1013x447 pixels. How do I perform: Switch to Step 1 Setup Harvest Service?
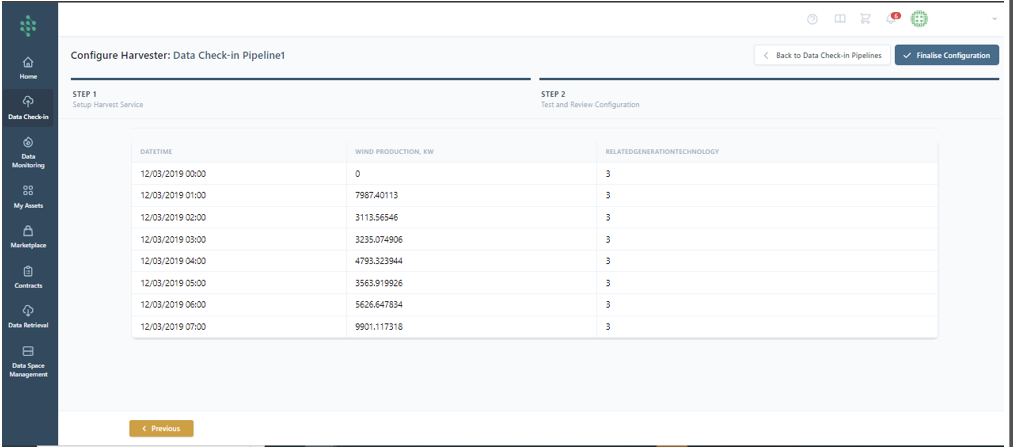(x=115, y=99)
